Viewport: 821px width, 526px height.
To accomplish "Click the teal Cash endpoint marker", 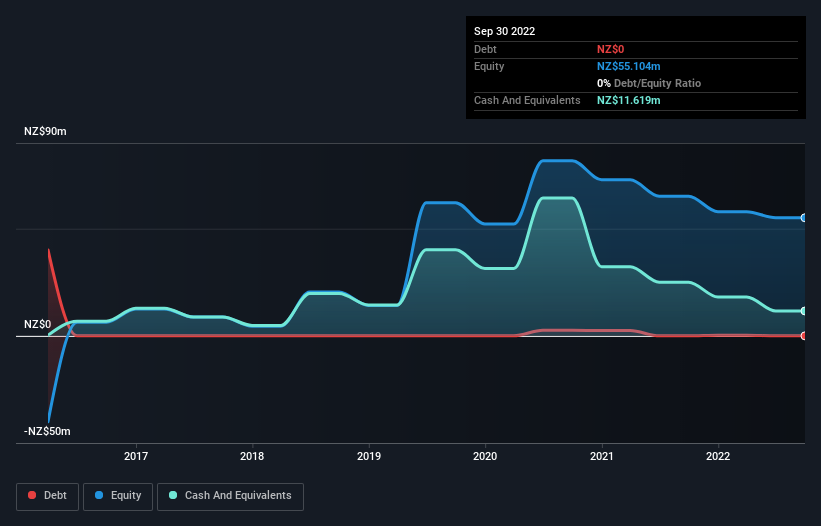I will (804, 311).
